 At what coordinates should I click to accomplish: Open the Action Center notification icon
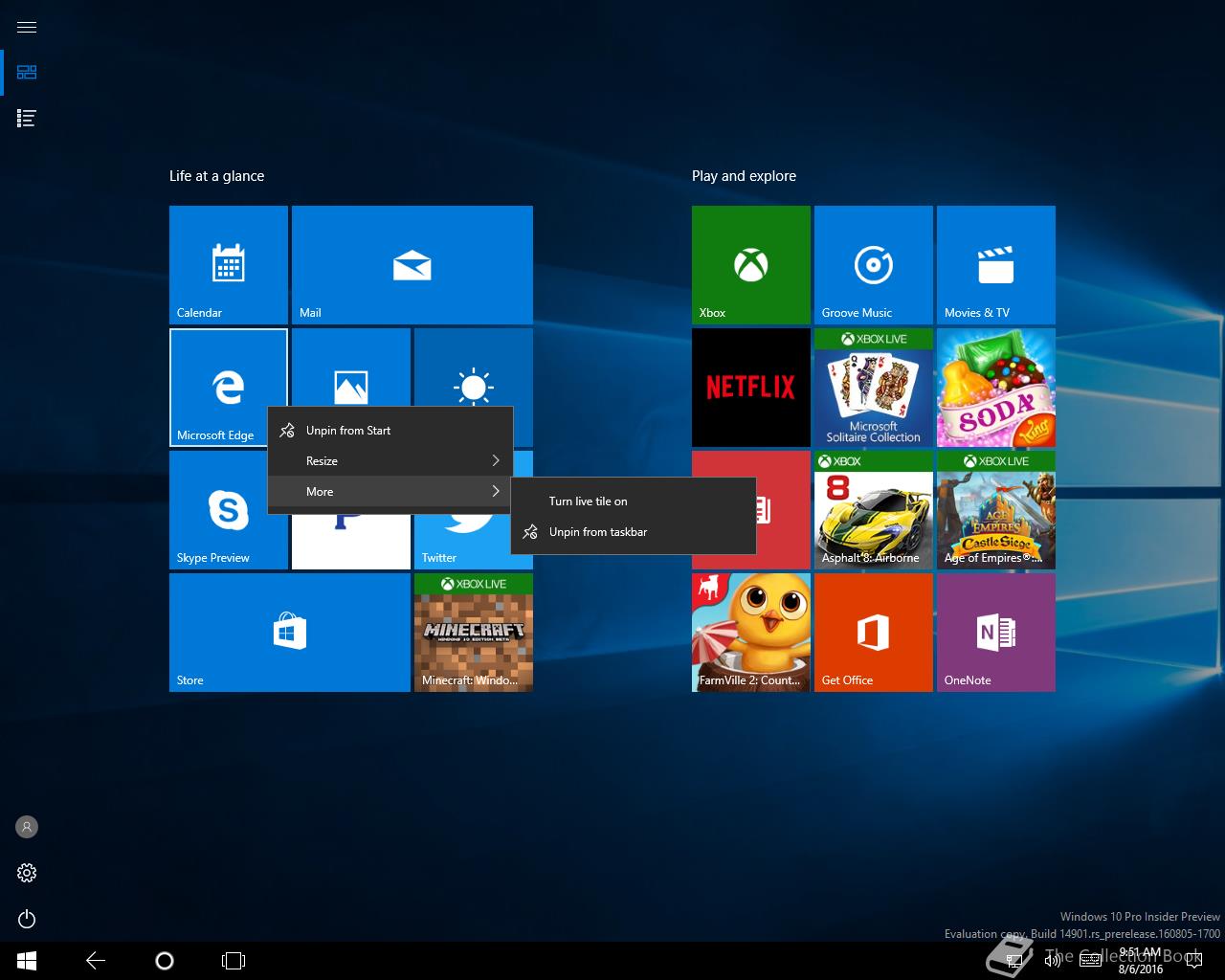[x=1193, y=961]
